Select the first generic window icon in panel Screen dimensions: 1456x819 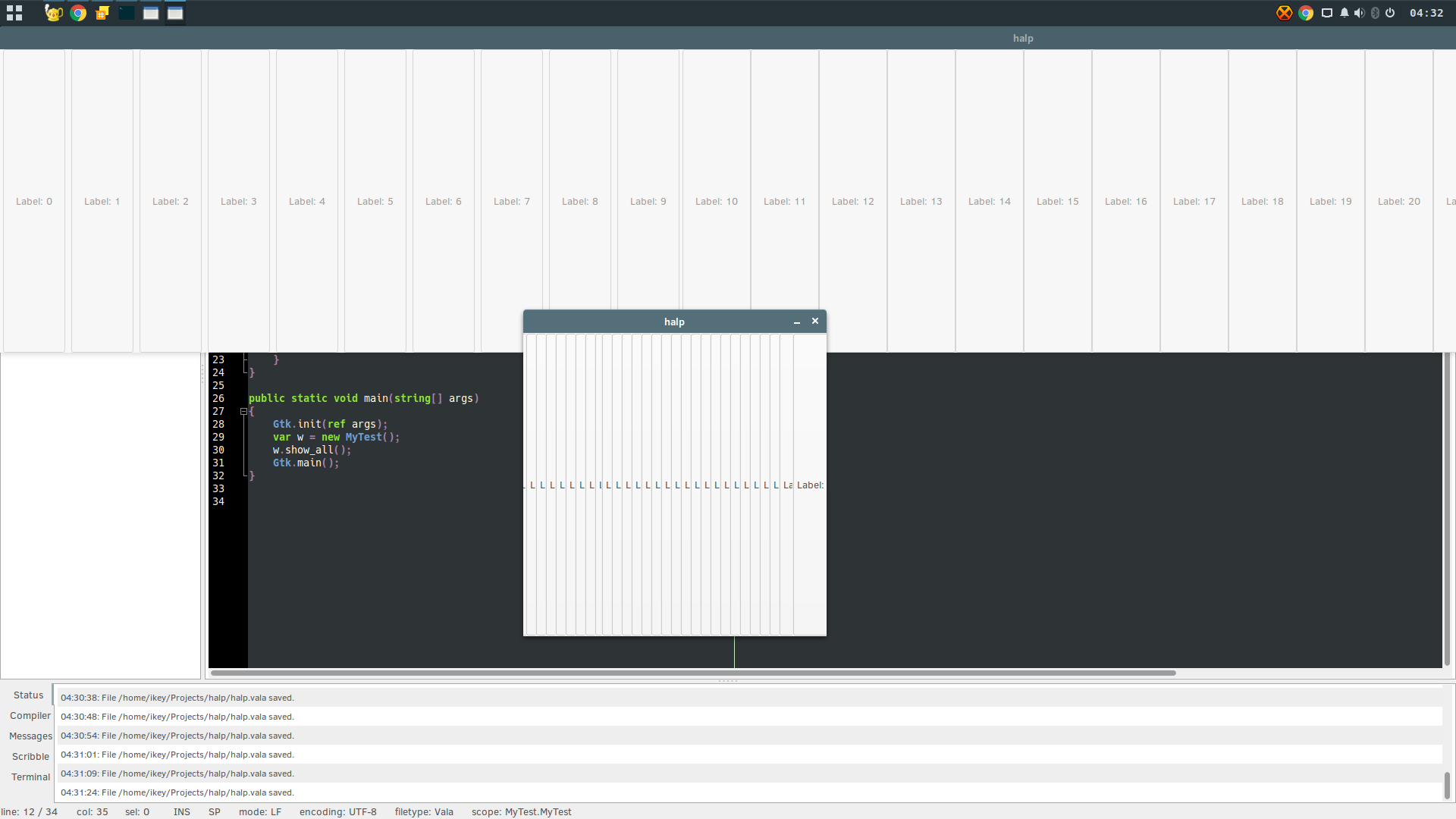click(x=151, y=13)
